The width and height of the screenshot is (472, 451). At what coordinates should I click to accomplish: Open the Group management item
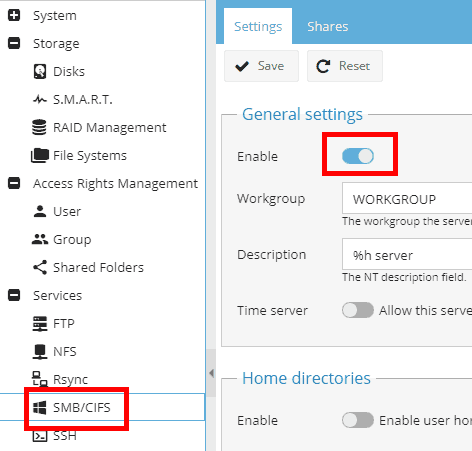(x=62, y=240)
